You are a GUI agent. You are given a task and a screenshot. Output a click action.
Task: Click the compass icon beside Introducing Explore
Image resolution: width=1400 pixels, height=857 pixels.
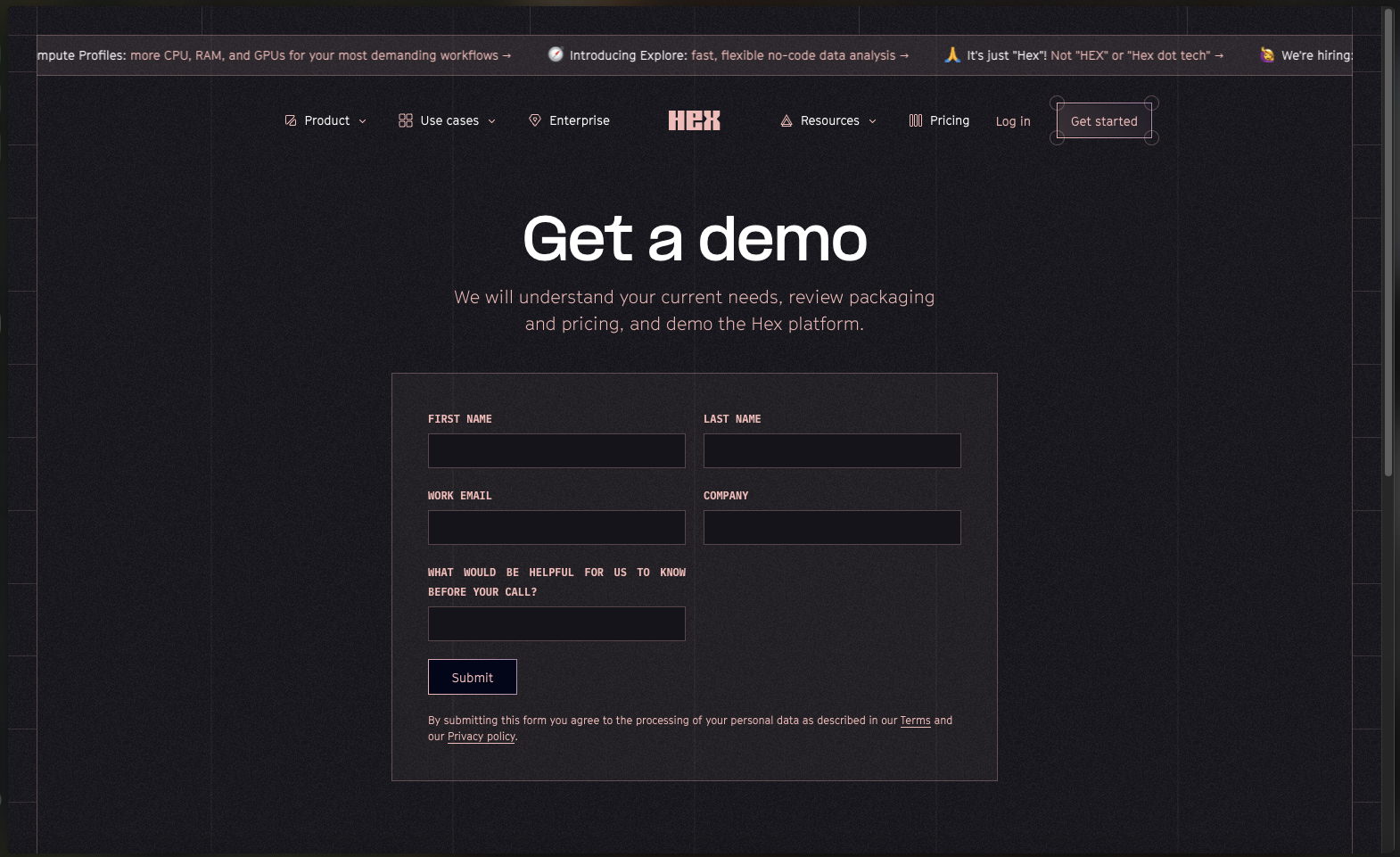click(556, 54)
